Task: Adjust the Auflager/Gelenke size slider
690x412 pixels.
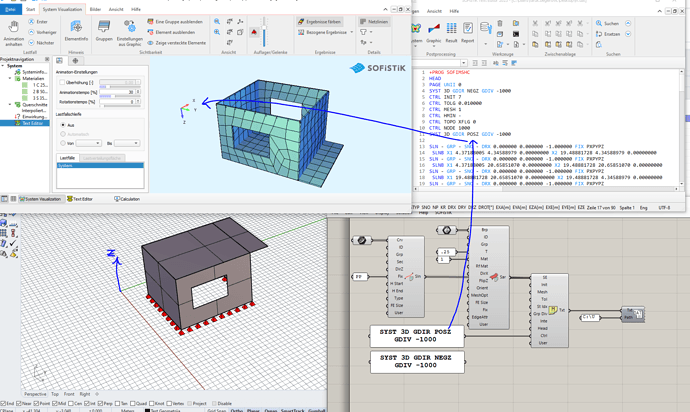Action: (264, 32)
